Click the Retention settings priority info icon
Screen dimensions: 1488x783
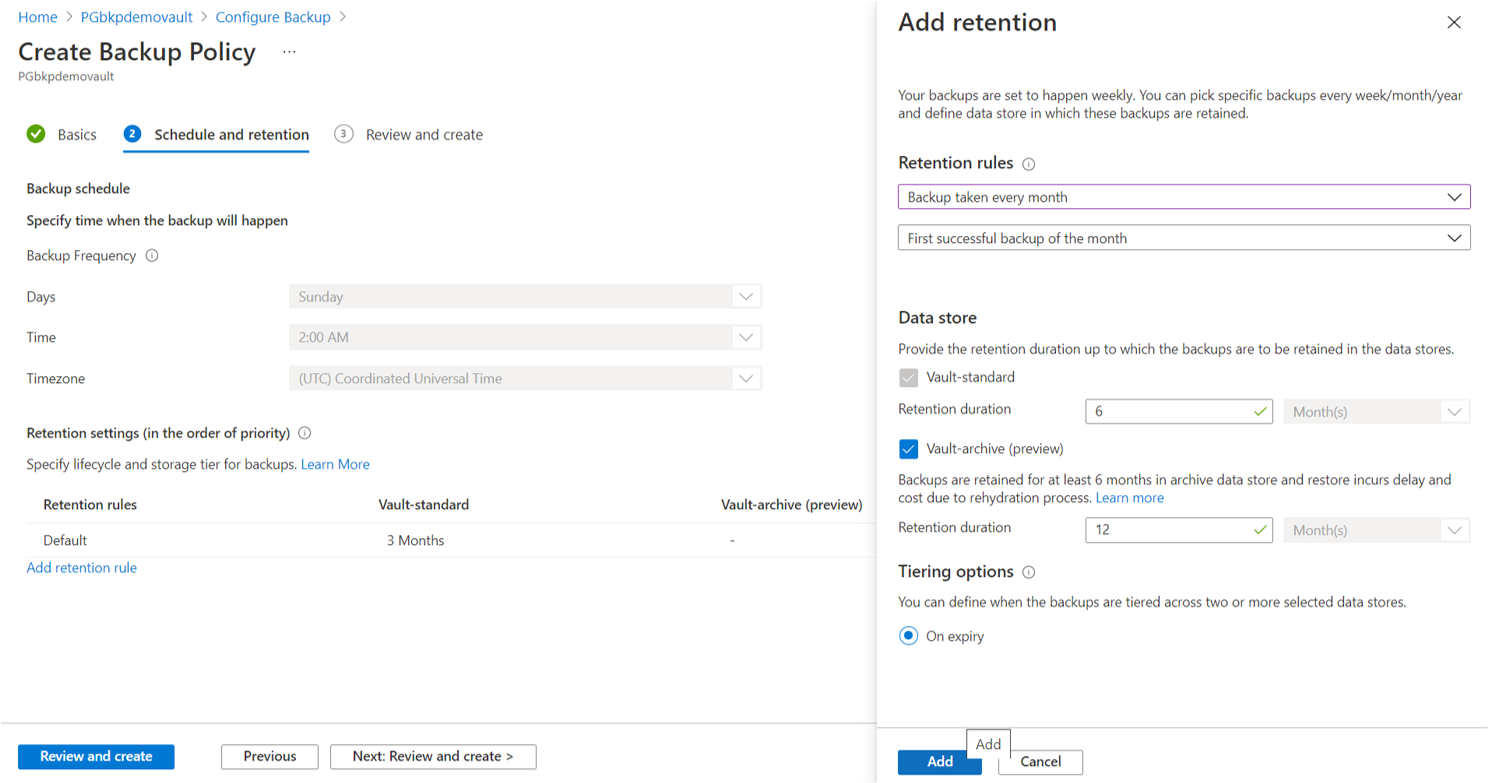304,432
